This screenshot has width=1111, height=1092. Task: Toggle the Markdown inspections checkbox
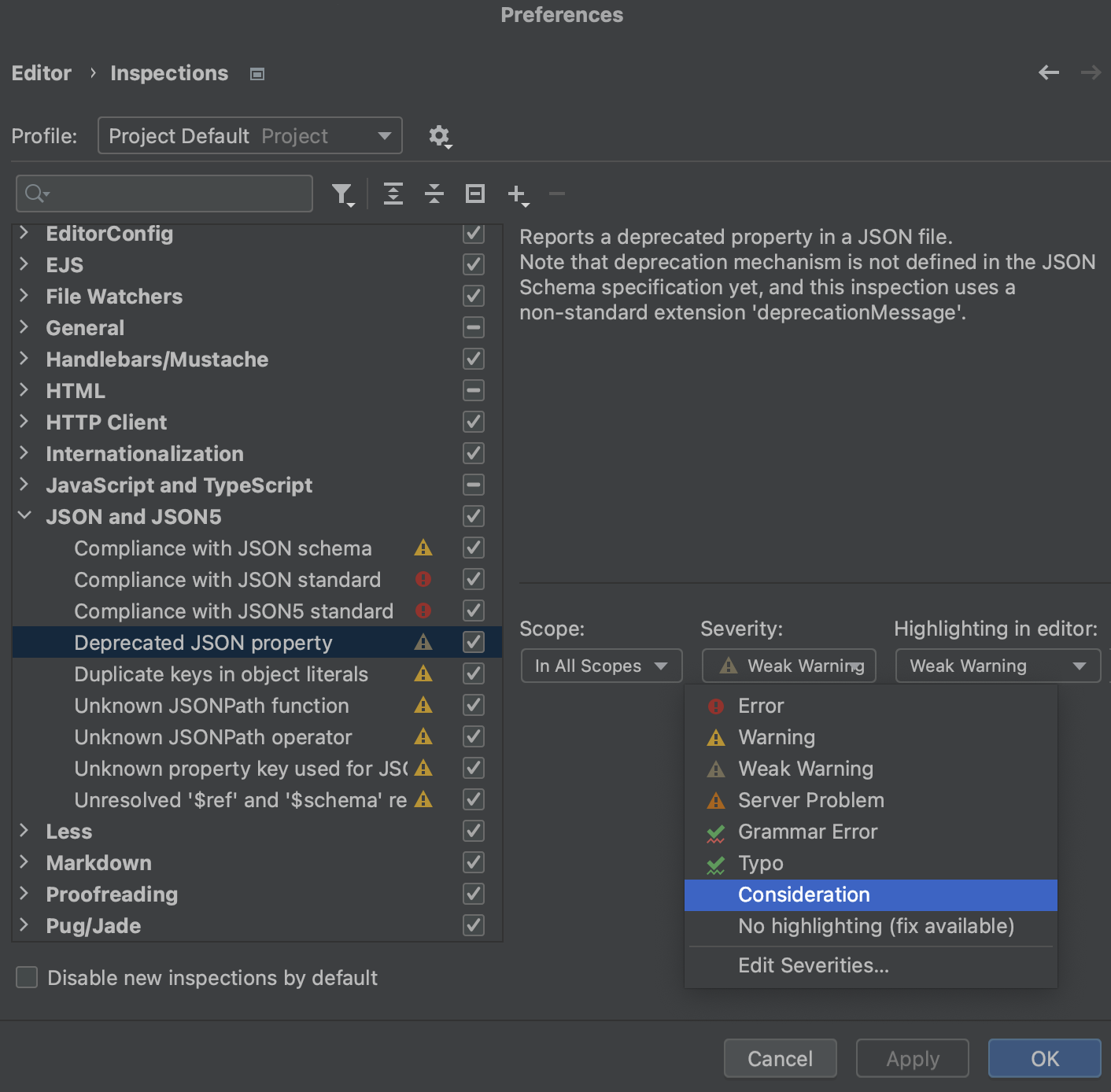474,862
